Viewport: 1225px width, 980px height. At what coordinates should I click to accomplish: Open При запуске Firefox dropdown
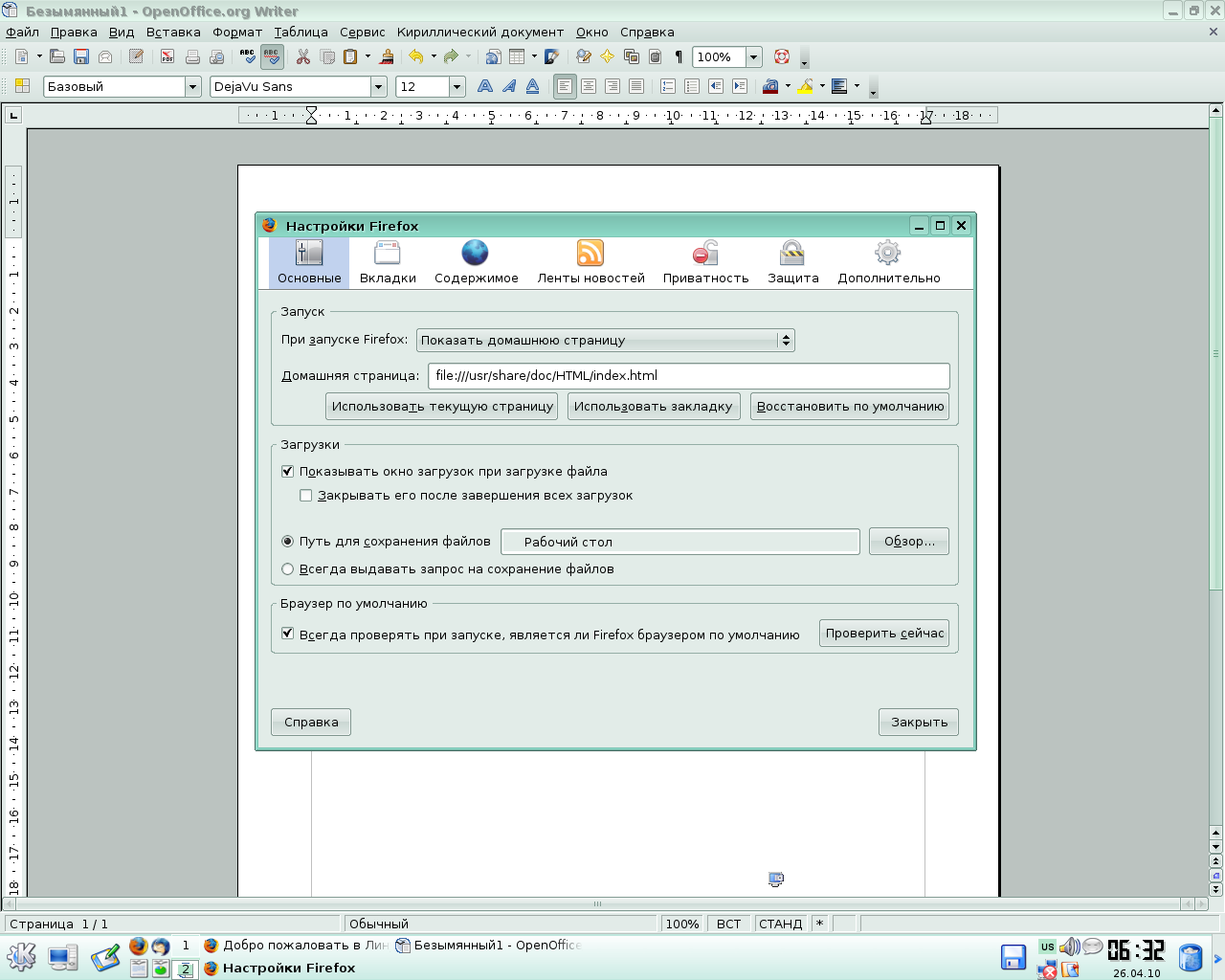click(x=606, y=341)
